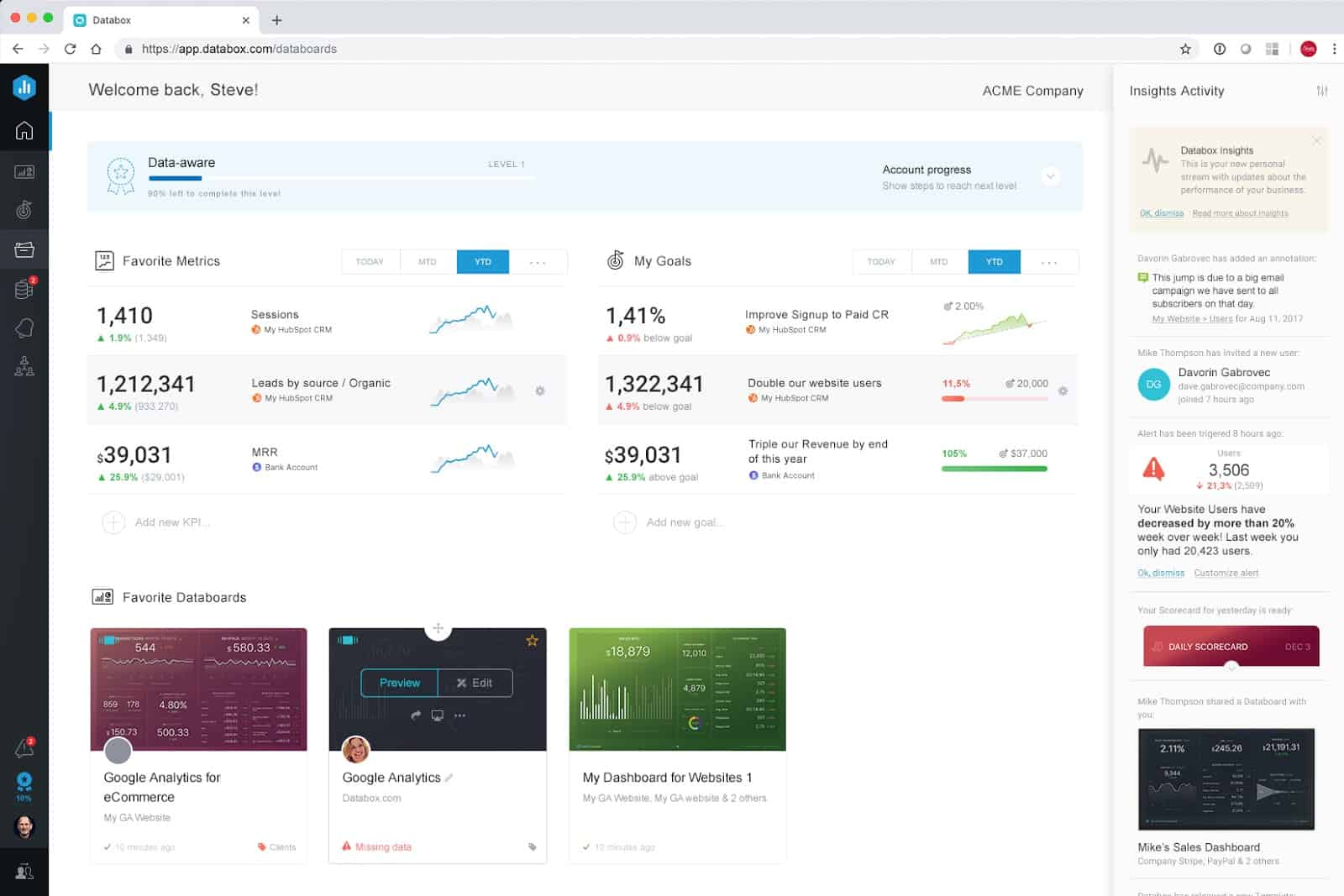Click the Data Sources database icon with badge
This screenshot has height=896, width=1344.
click(25, 288)
